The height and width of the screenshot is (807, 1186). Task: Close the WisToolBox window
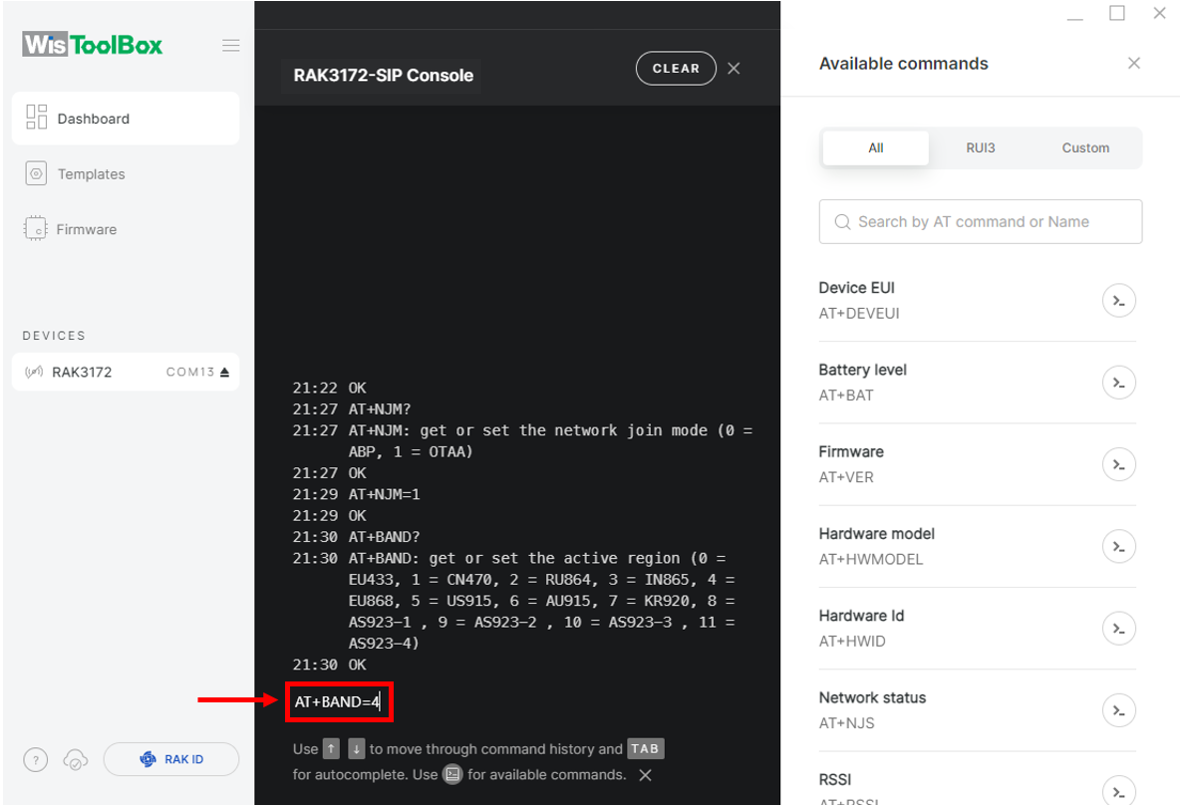[1160, 13]
